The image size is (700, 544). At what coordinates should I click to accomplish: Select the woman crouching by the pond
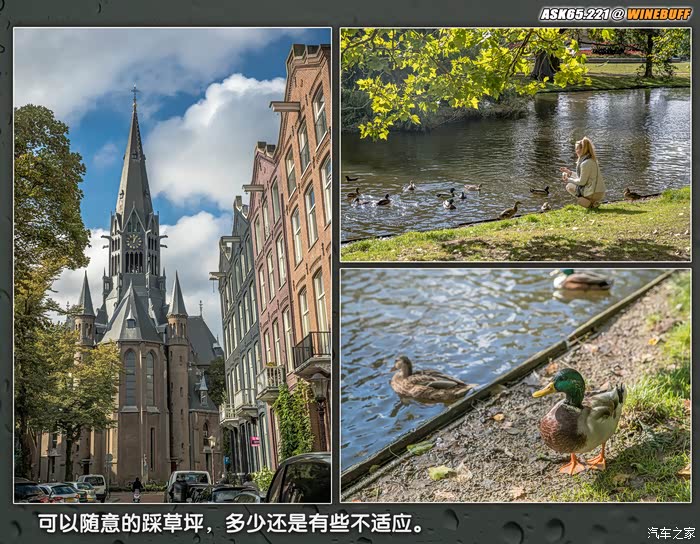585,173
